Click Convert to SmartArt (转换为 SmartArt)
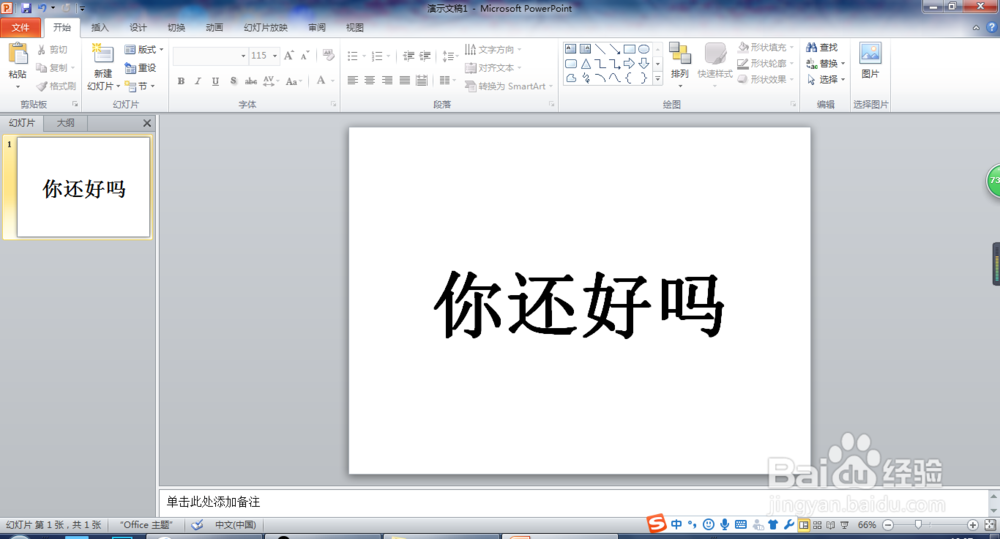Viewport: 1000px width, 539px height. (508, 86)
